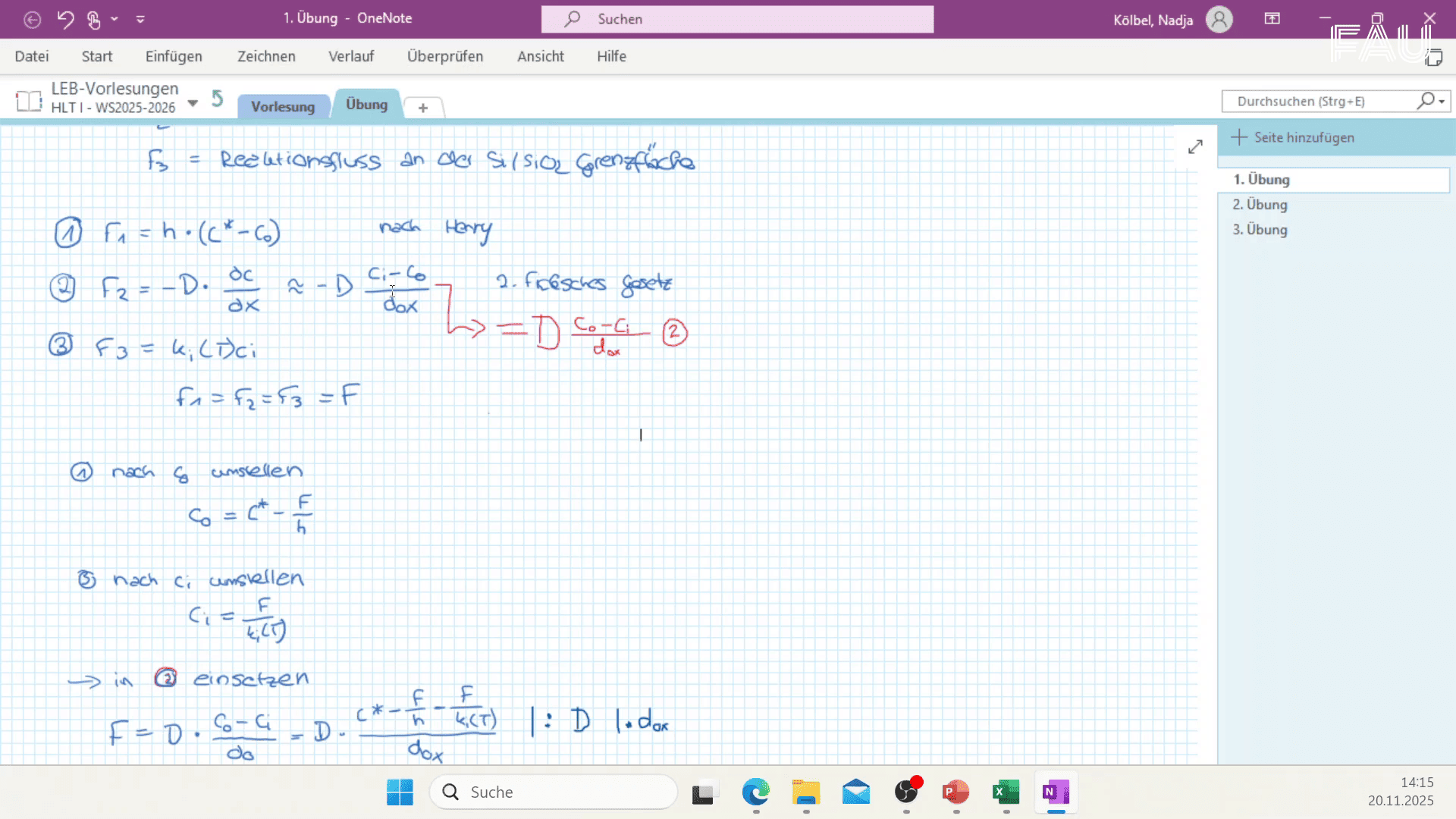Select the 2. Übung page in the sidebar

tap(1259, 204)
